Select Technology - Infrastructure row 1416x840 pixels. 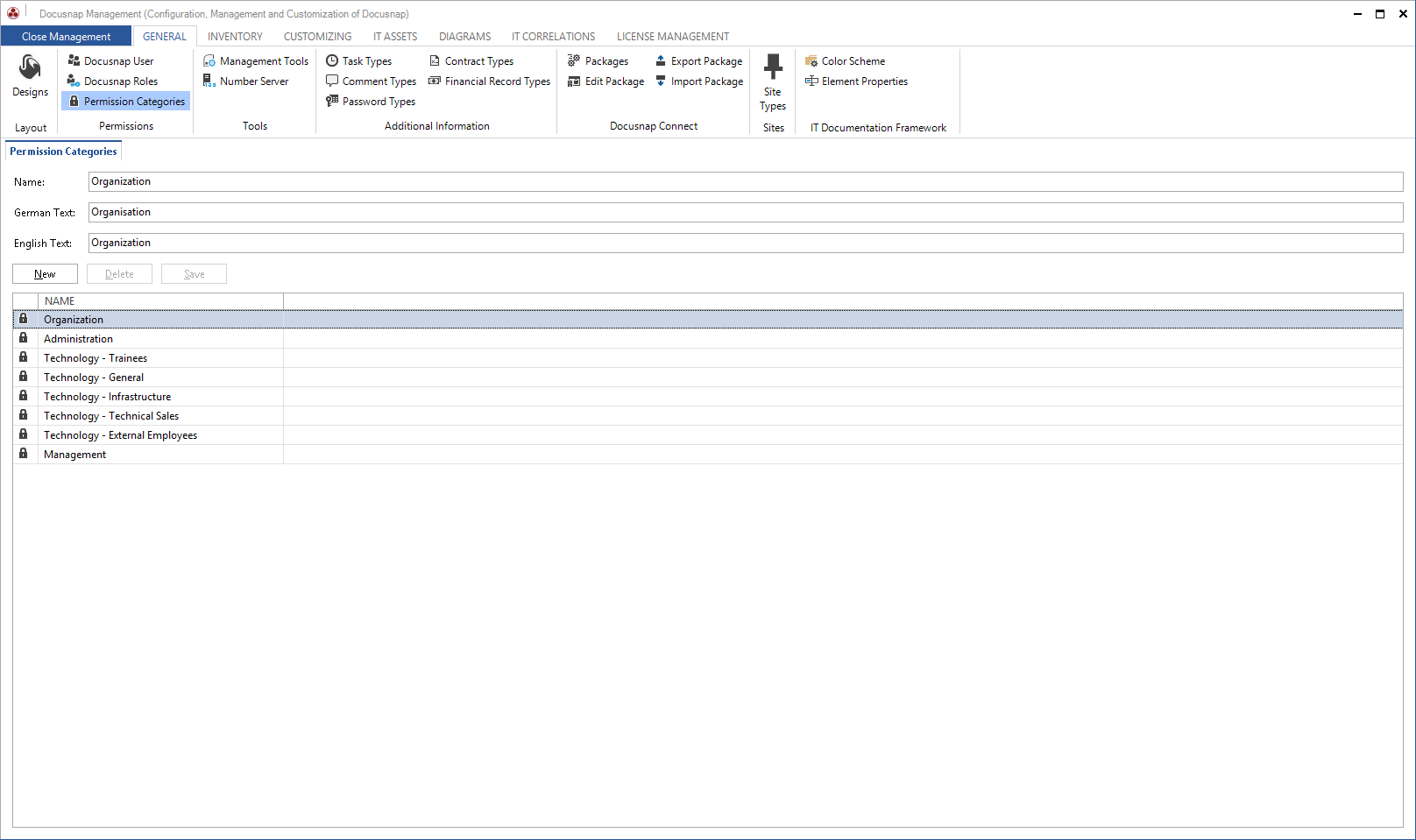[x=708, y=397]
